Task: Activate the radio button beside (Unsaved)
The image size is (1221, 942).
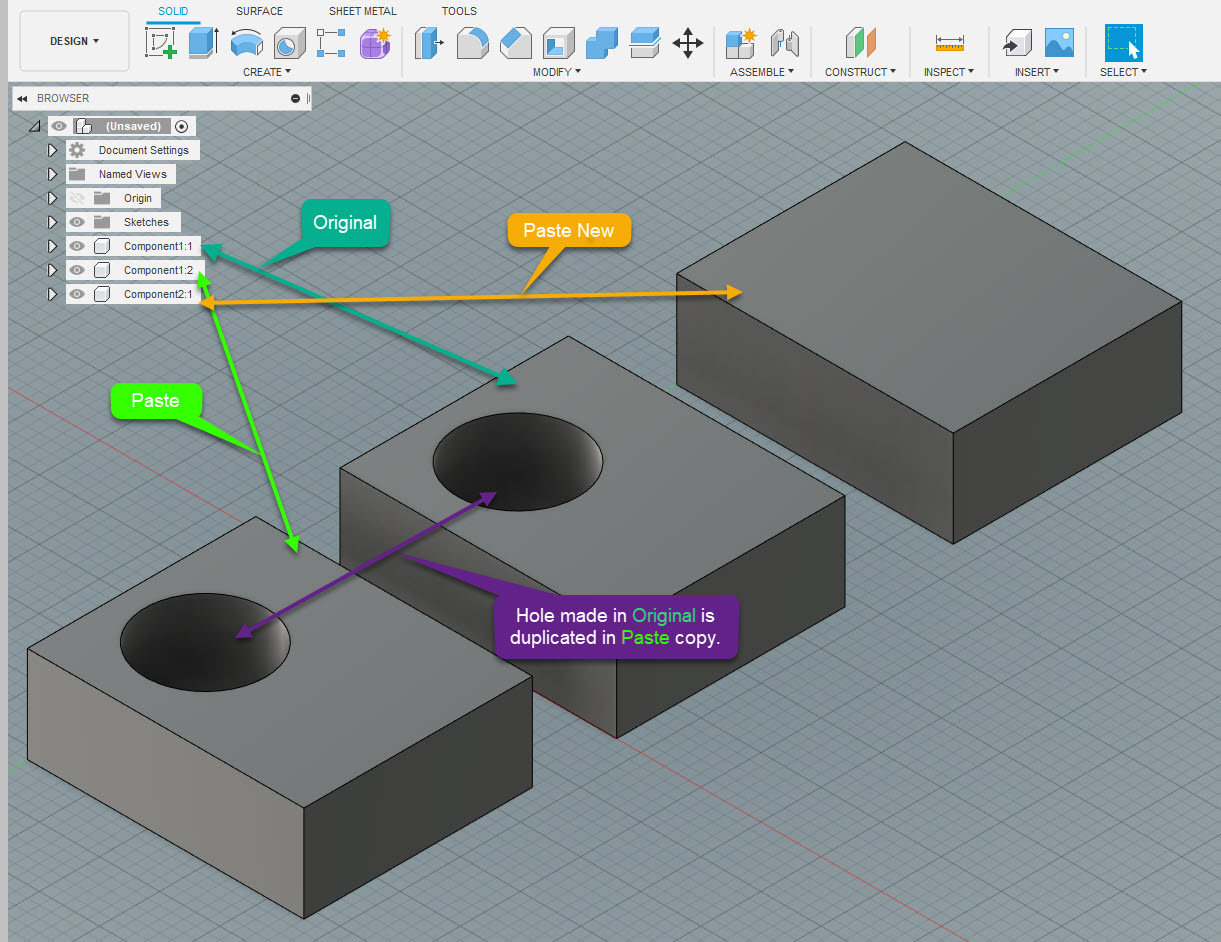Action: pos(181,126)
